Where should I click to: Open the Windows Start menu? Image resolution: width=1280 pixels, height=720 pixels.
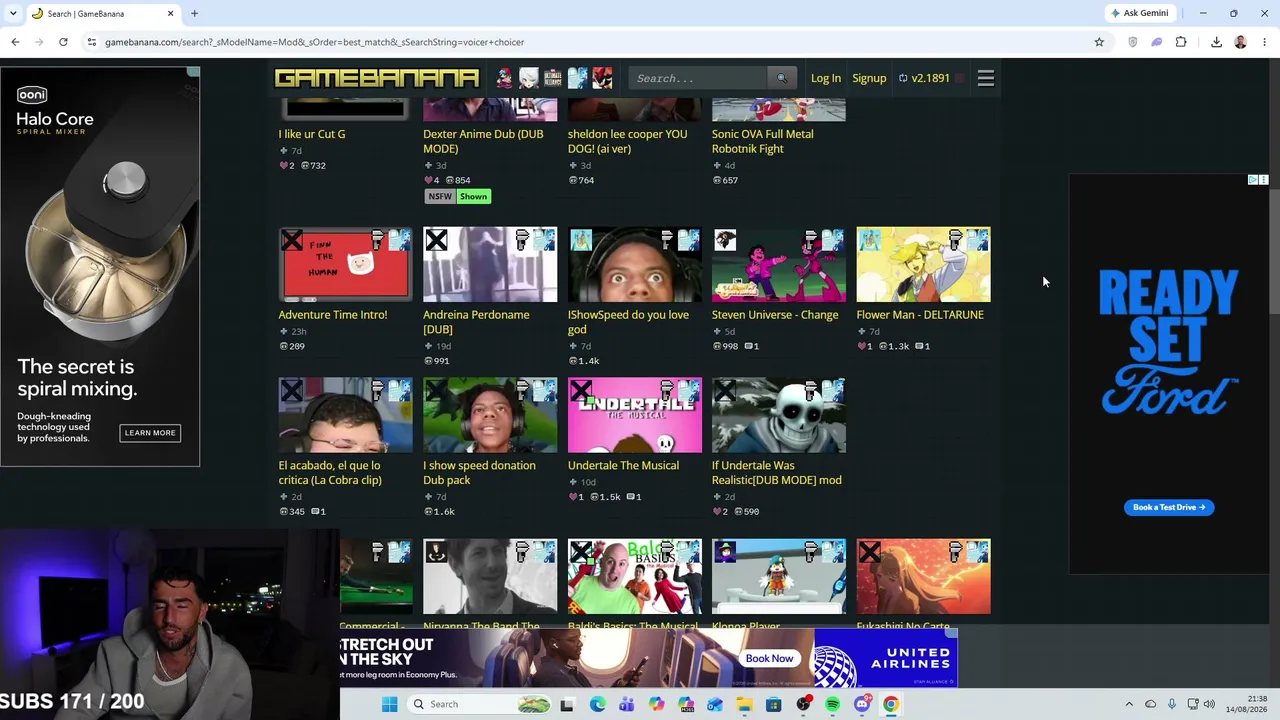(x=389, y=704)
